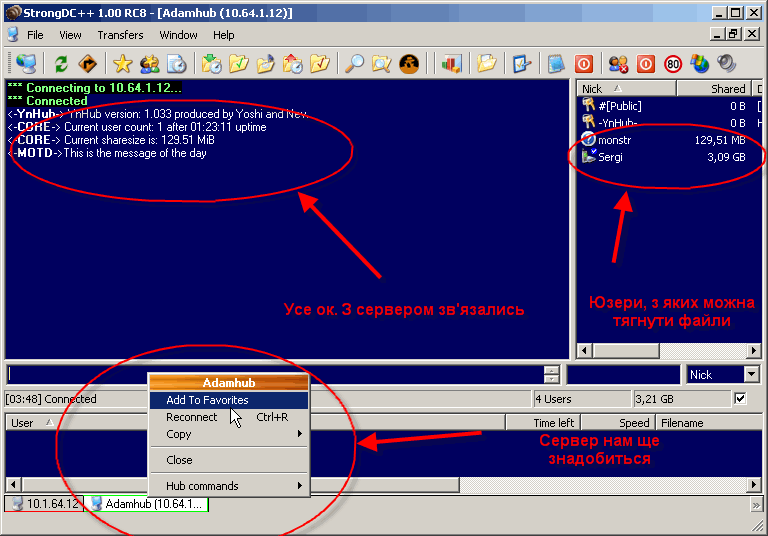This screenshot has width=768, height=536.
Task: Click folder icon with red upload arrow
Action: pyautogui.click(x=292, y=64)
